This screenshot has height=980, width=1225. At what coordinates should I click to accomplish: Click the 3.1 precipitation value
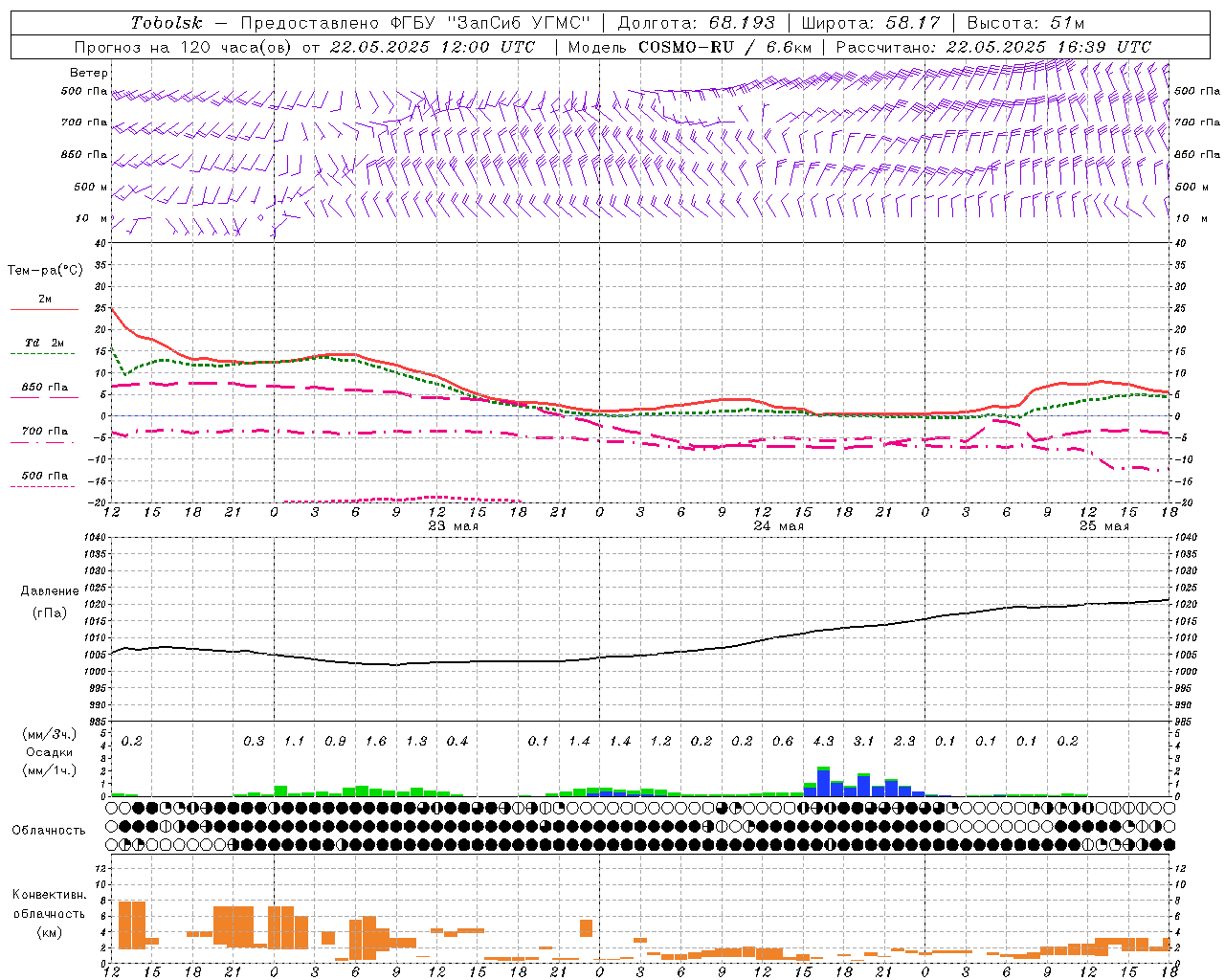864,741
